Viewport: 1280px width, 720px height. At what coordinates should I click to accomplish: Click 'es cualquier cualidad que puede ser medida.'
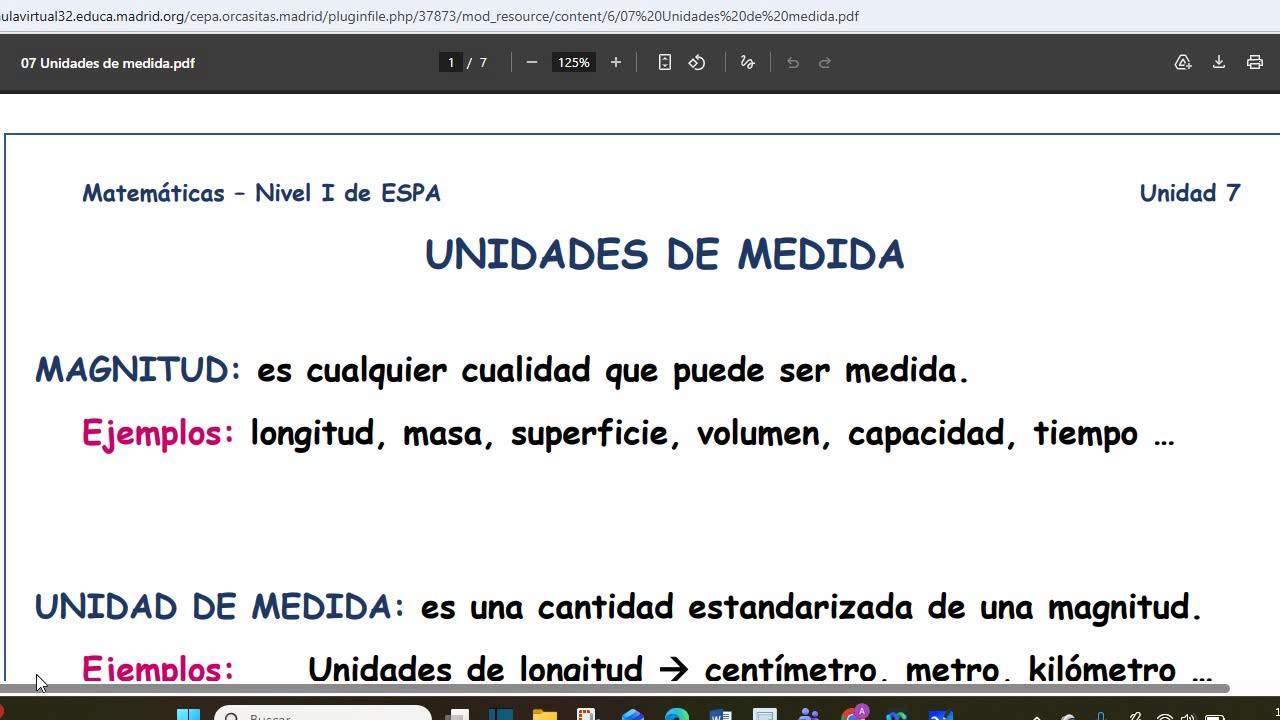point(613,371)
